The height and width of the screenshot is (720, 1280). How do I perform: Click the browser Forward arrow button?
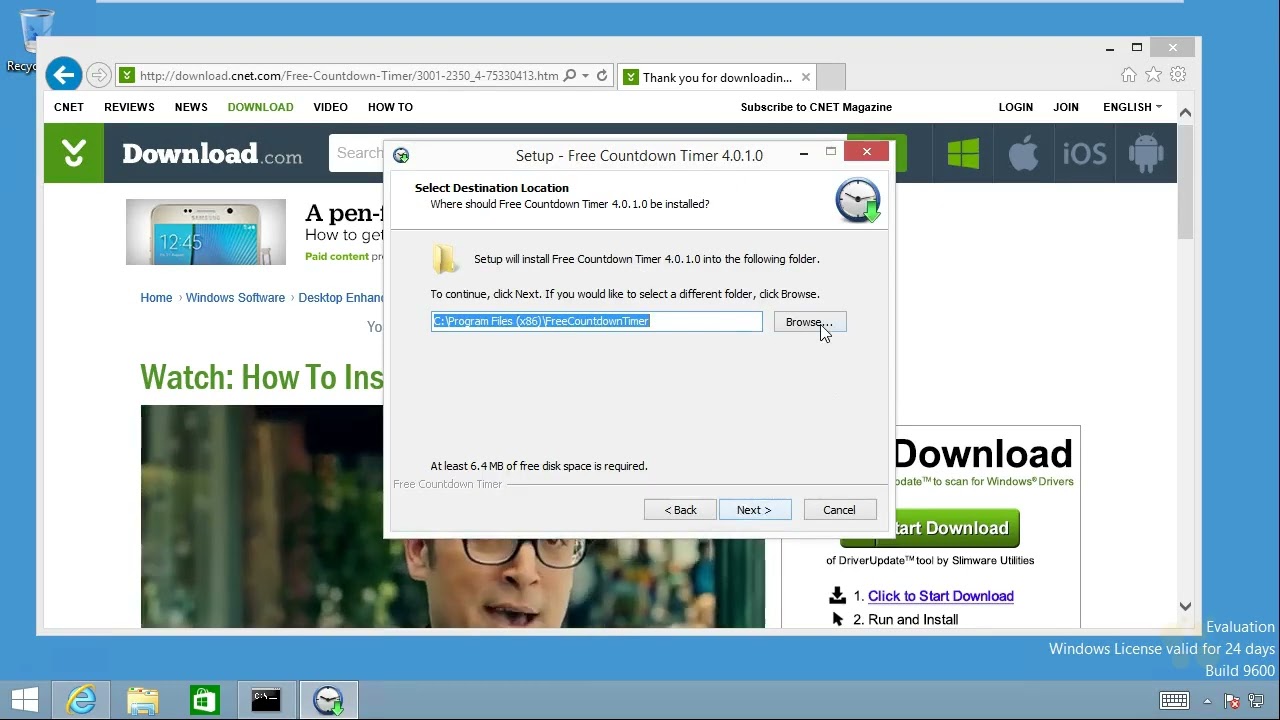[x=98, y=75]
